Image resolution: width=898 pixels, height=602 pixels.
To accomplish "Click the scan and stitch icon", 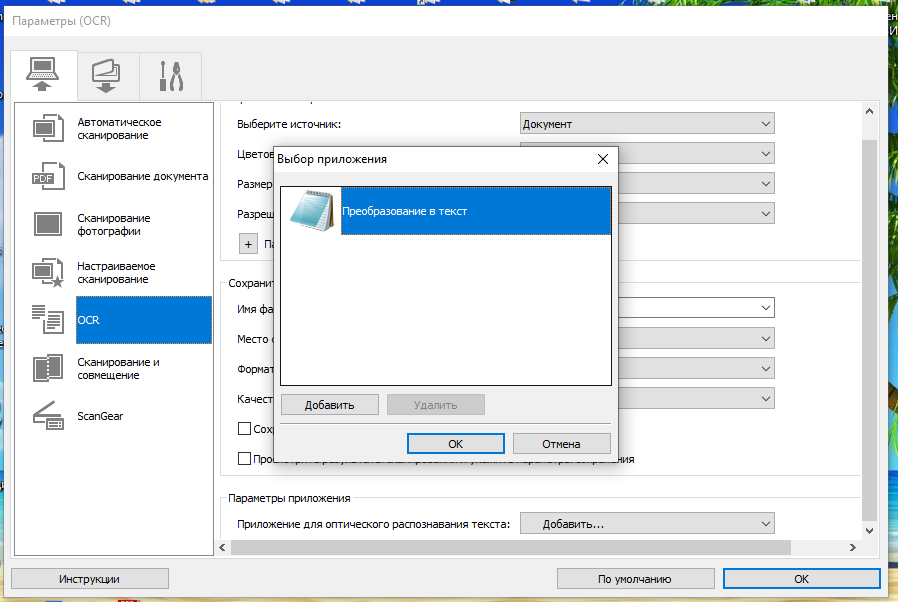I will (x=48, y=368).
